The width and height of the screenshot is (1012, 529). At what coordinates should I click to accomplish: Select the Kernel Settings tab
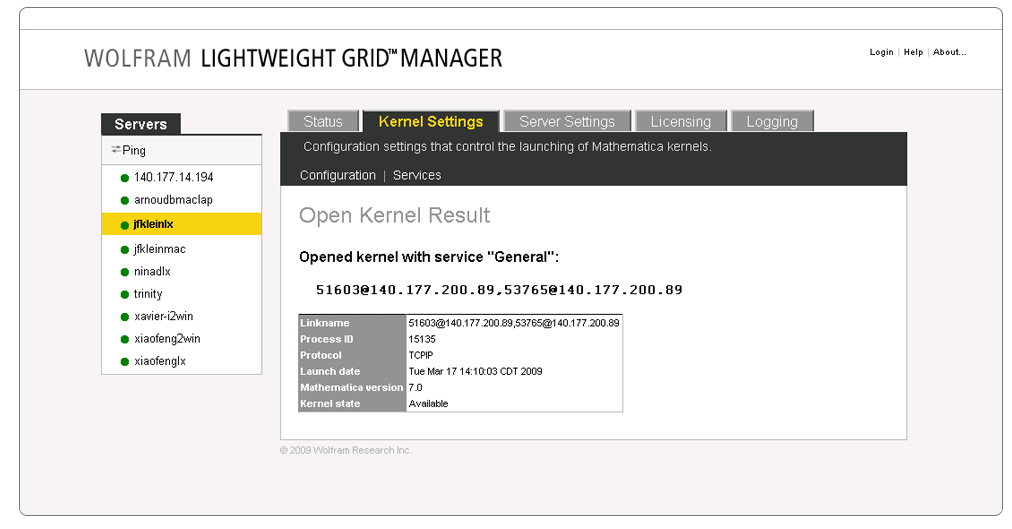coord(431,121)
